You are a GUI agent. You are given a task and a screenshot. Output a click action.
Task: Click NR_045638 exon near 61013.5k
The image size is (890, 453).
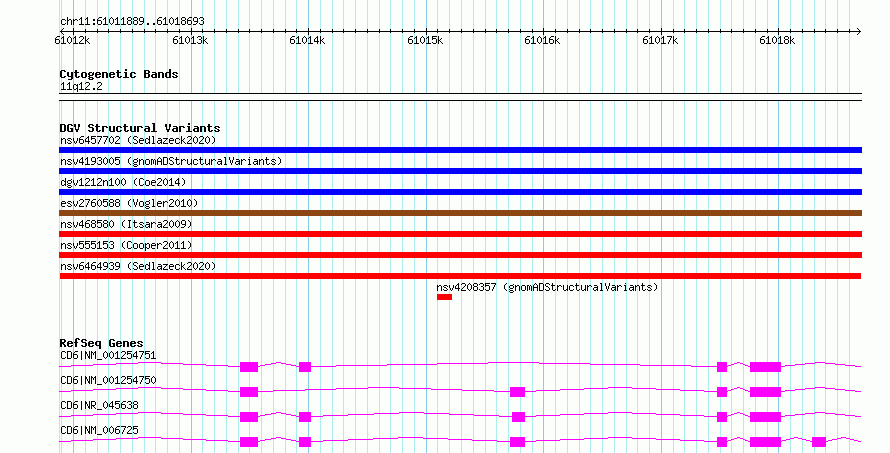[x=249, y=417]
